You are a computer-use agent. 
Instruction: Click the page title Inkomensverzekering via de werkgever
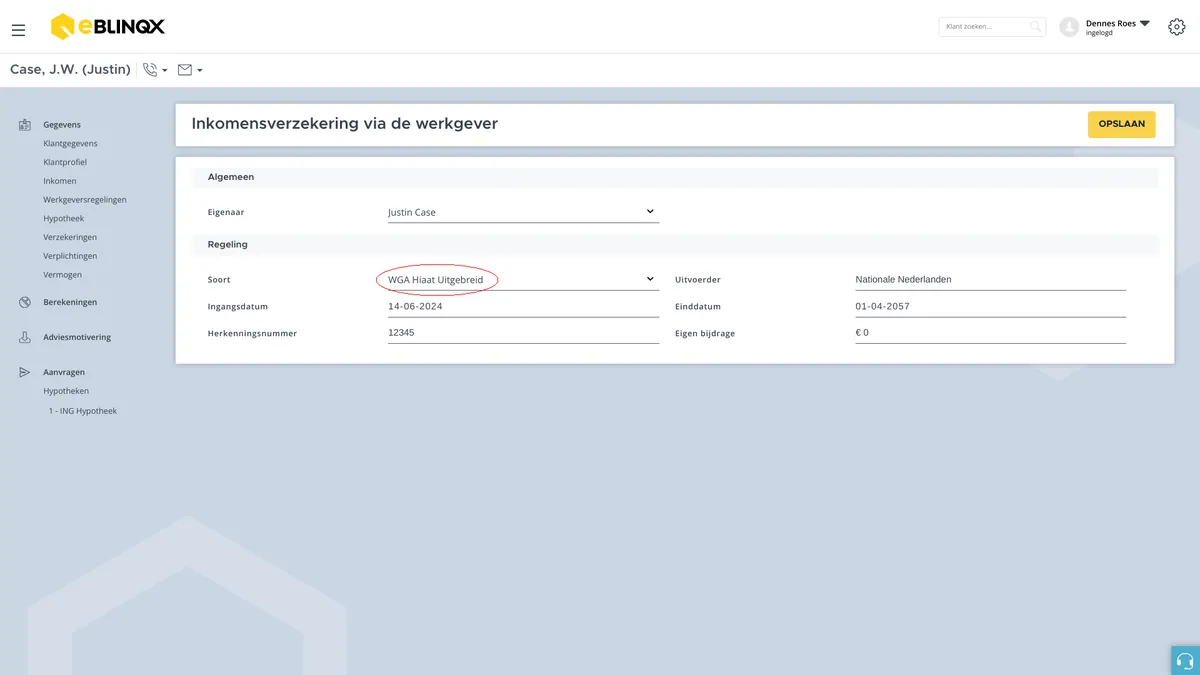click(344, 124)
